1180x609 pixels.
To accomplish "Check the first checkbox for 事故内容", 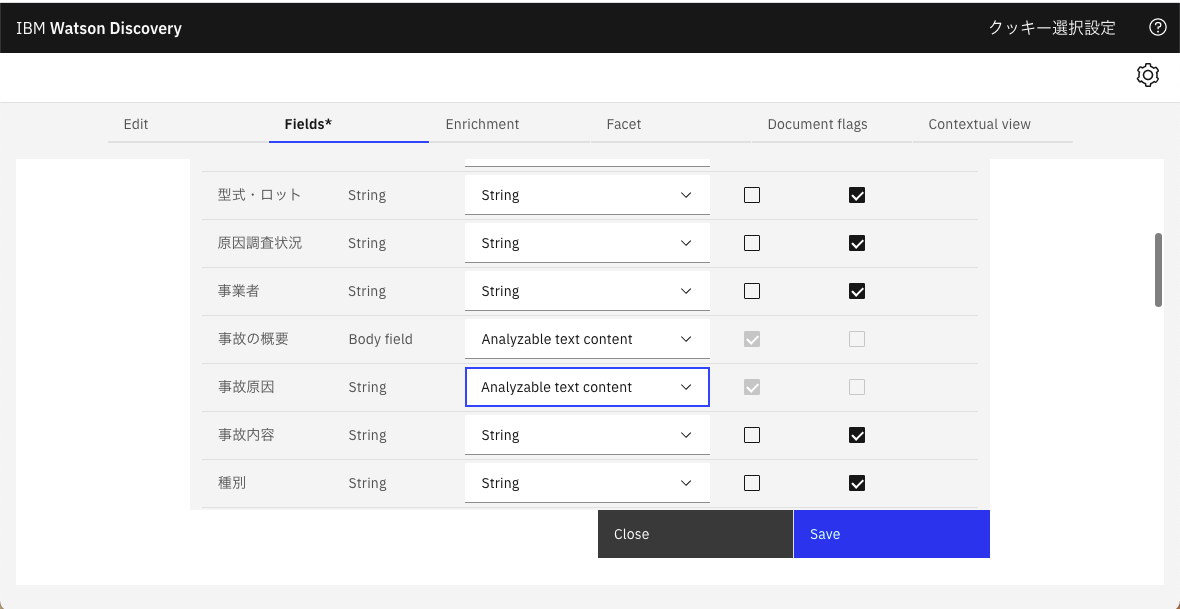I will tap(752, 435).
